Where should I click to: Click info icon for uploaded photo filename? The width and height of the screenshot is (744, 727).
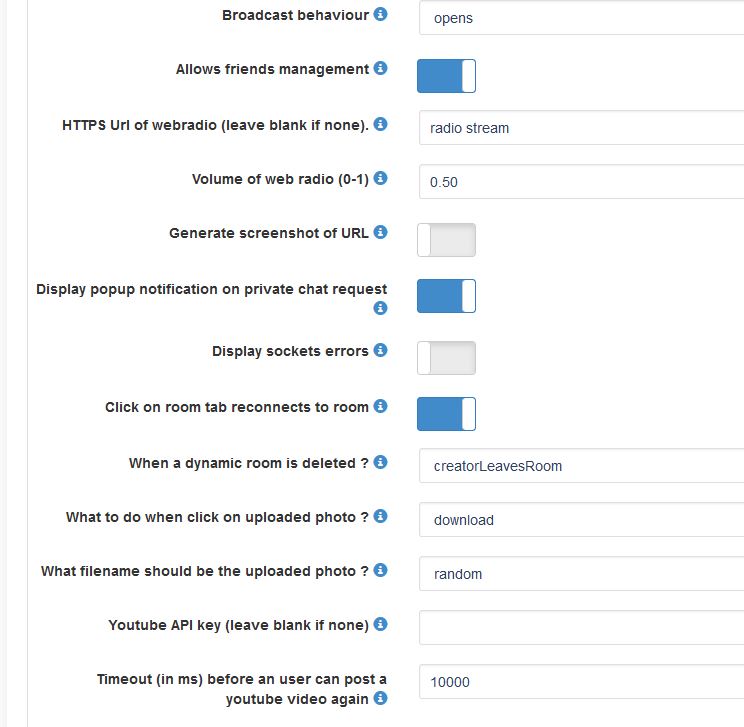380,571
